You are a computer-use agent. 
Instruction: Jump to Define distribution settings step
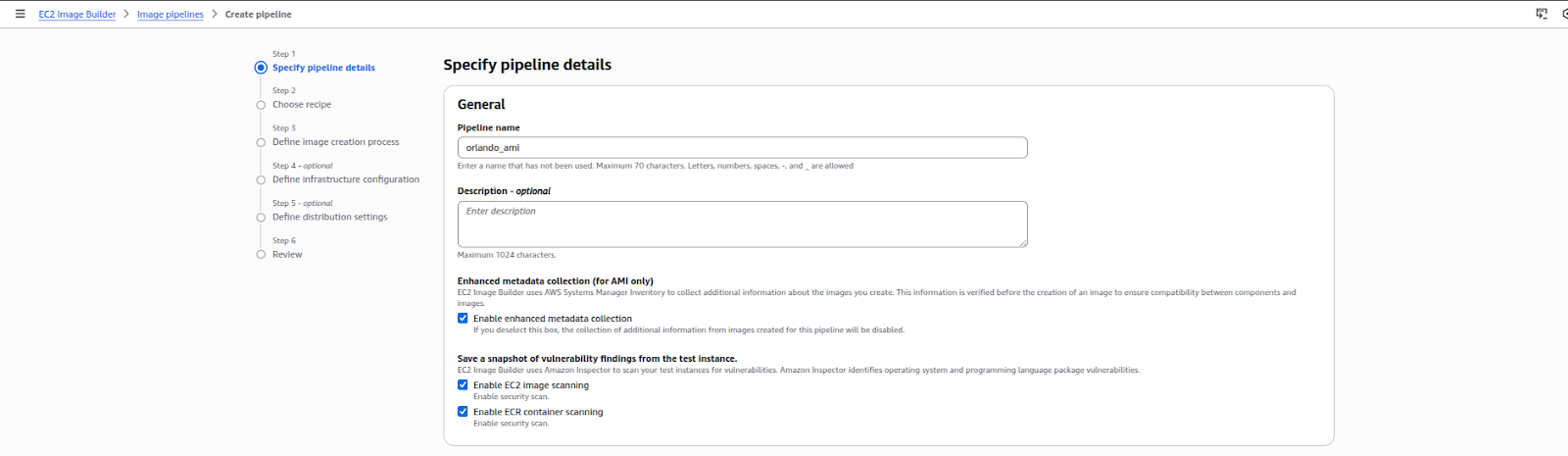coord(329,217)
